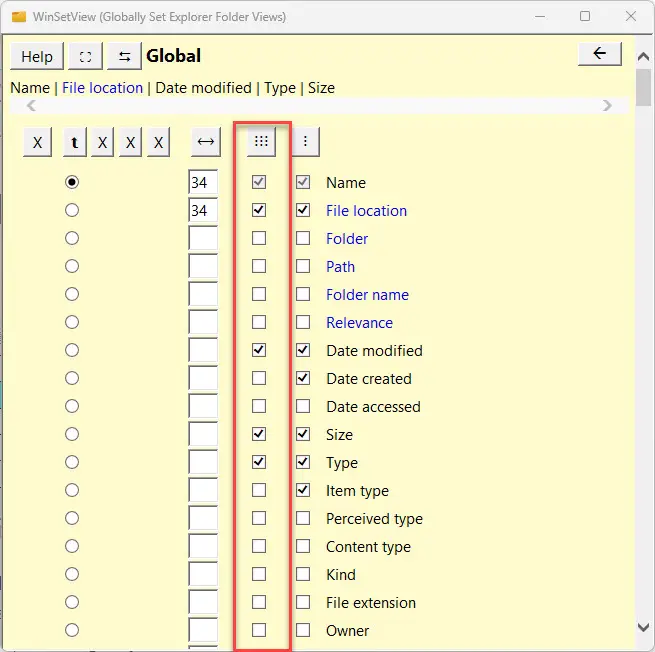Click the vertical scrollbar thumb
Viewport: 655px width, 652px height.
tap(644, 88)
